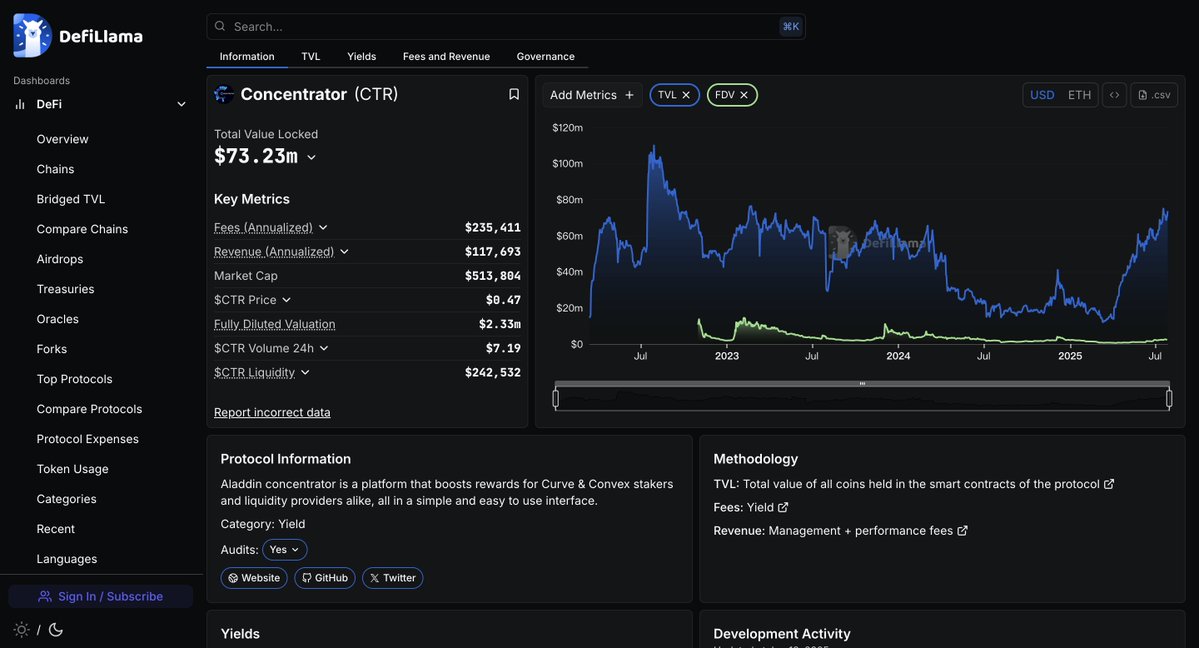
Task: Bookmark the Concentrator protocol
Action: tap(514, 94)
